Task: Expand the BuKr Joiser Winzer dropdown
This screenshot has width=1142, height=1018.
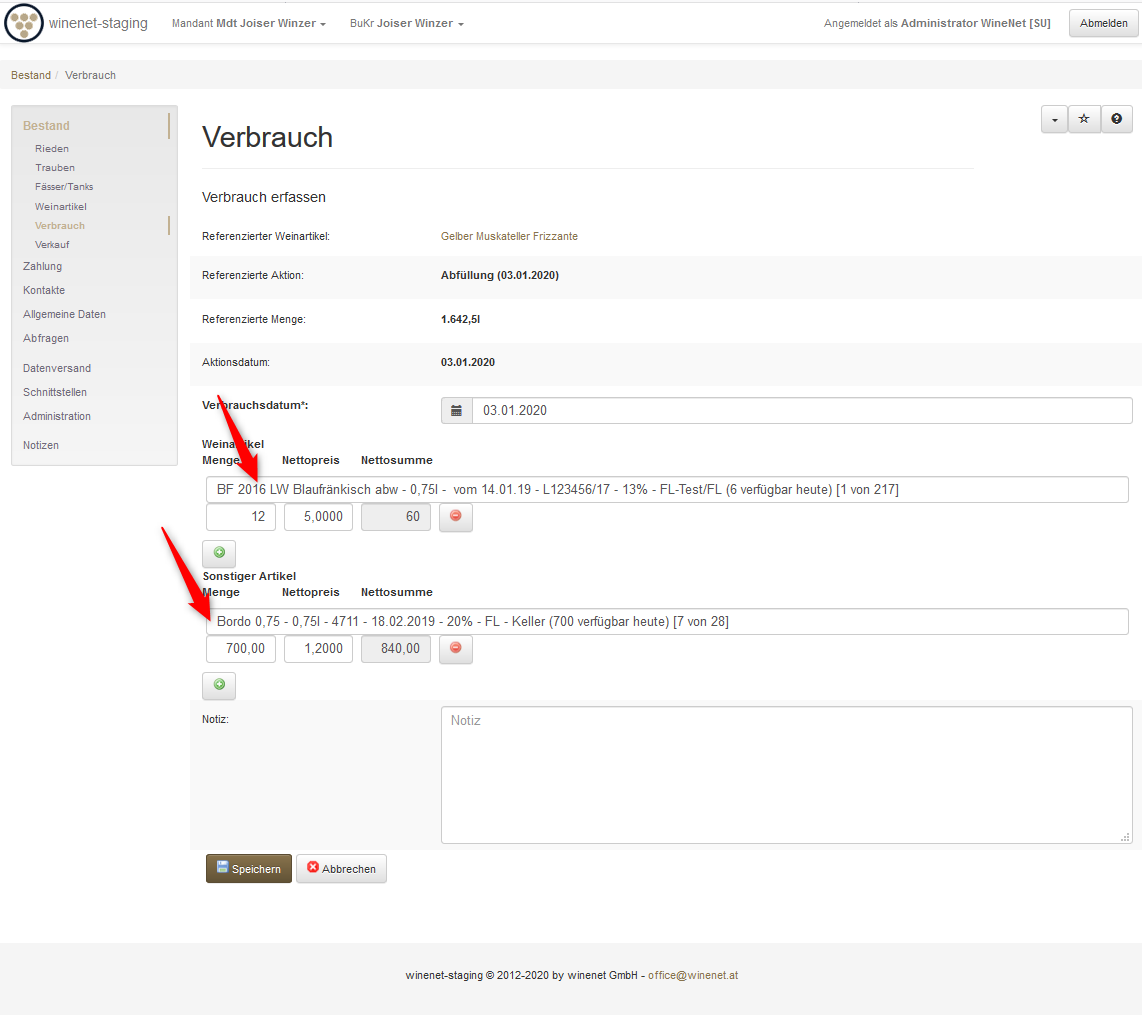Action: [x=406, y=23]
